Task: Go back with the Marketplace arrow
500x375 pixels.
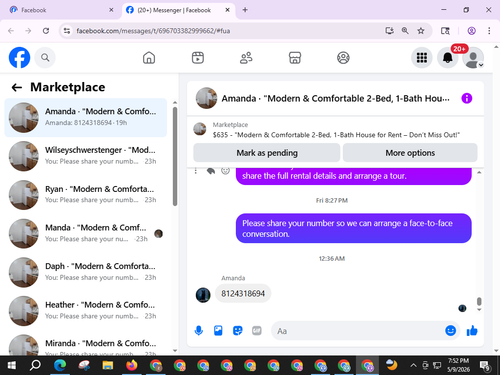Action: (17, 87)
